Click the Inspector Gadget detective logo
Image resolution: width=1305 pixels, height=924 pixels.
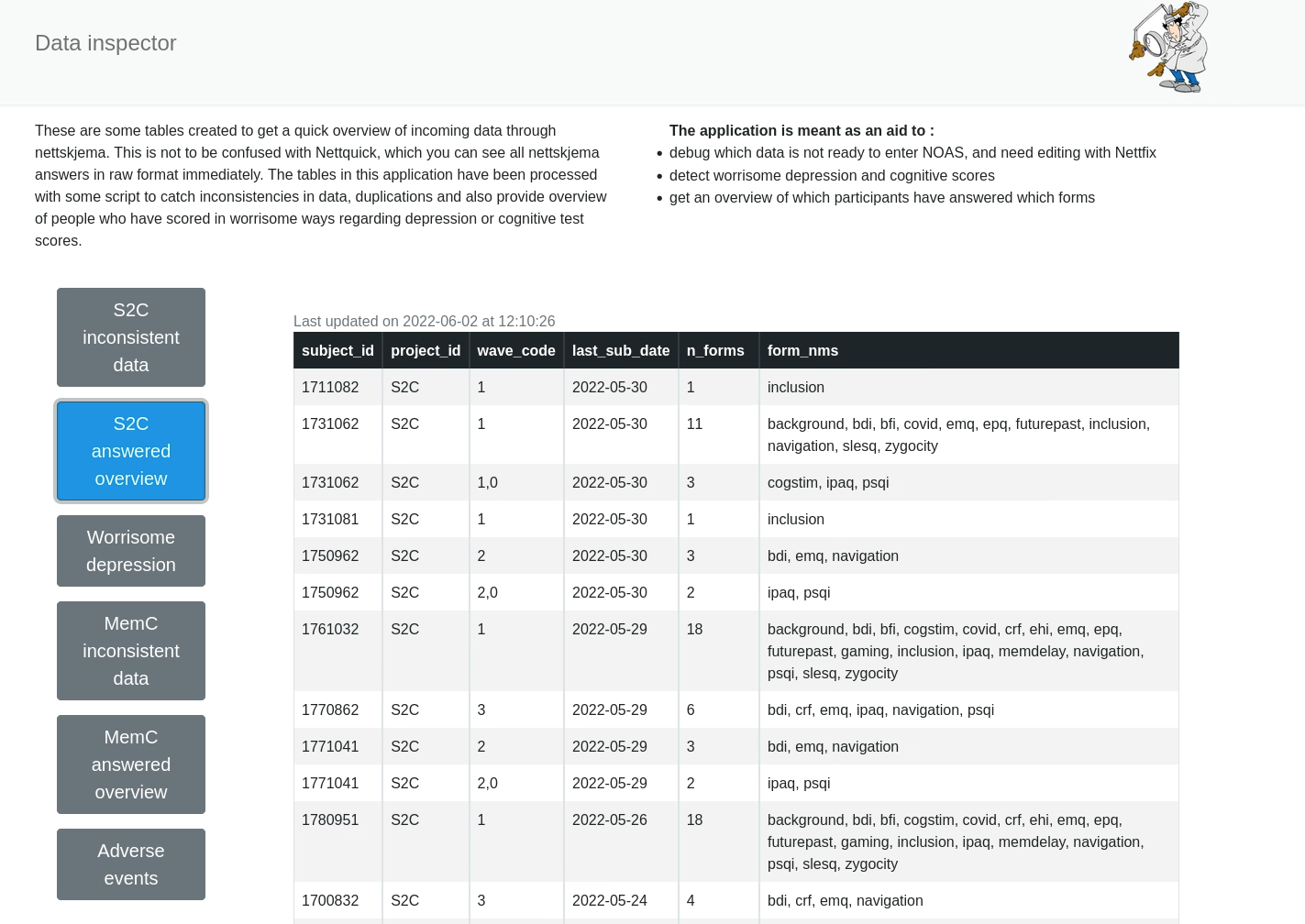tap(1168, 47)
